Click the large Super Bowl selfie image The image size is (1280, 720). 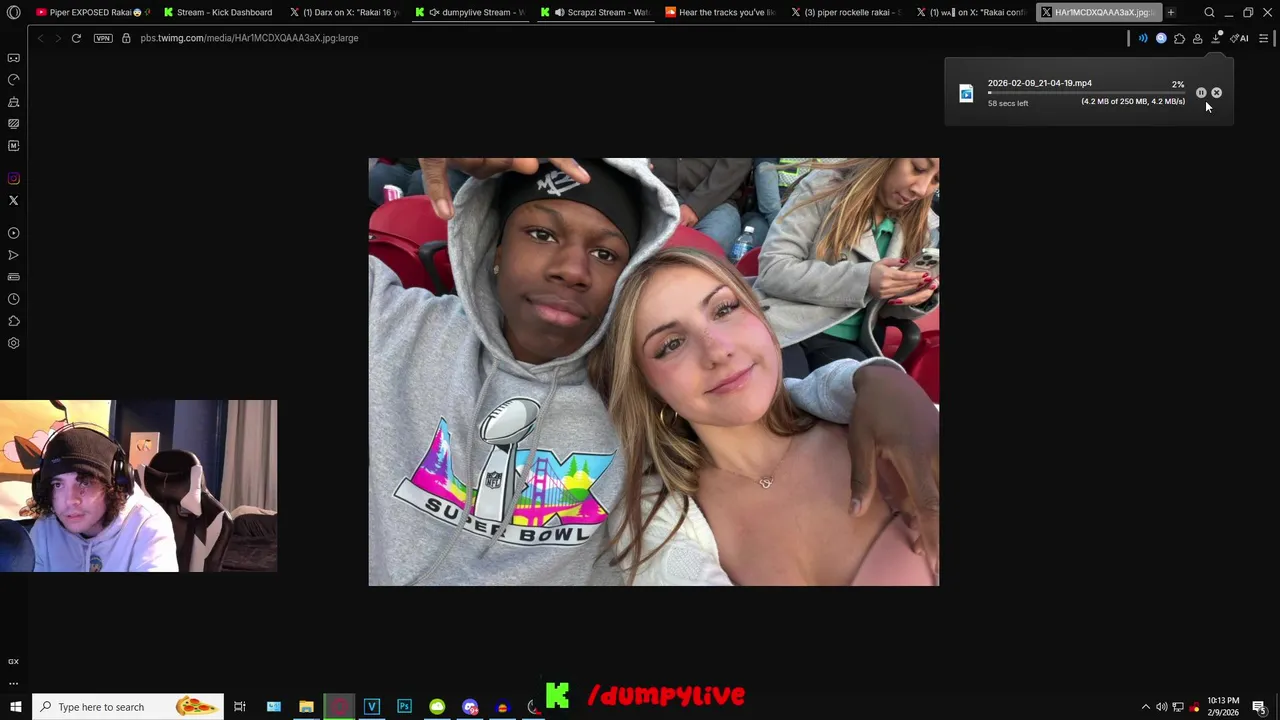[654, 372]
